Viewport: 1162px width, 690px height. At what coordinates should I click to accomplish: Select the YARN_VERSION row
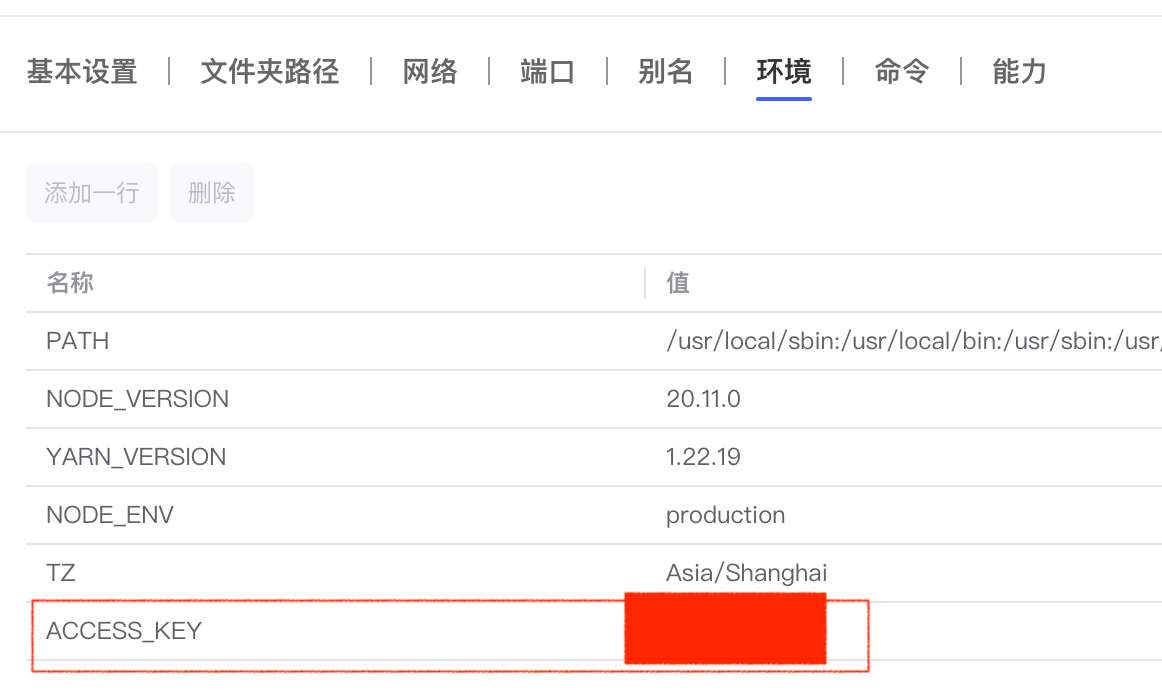136,457
